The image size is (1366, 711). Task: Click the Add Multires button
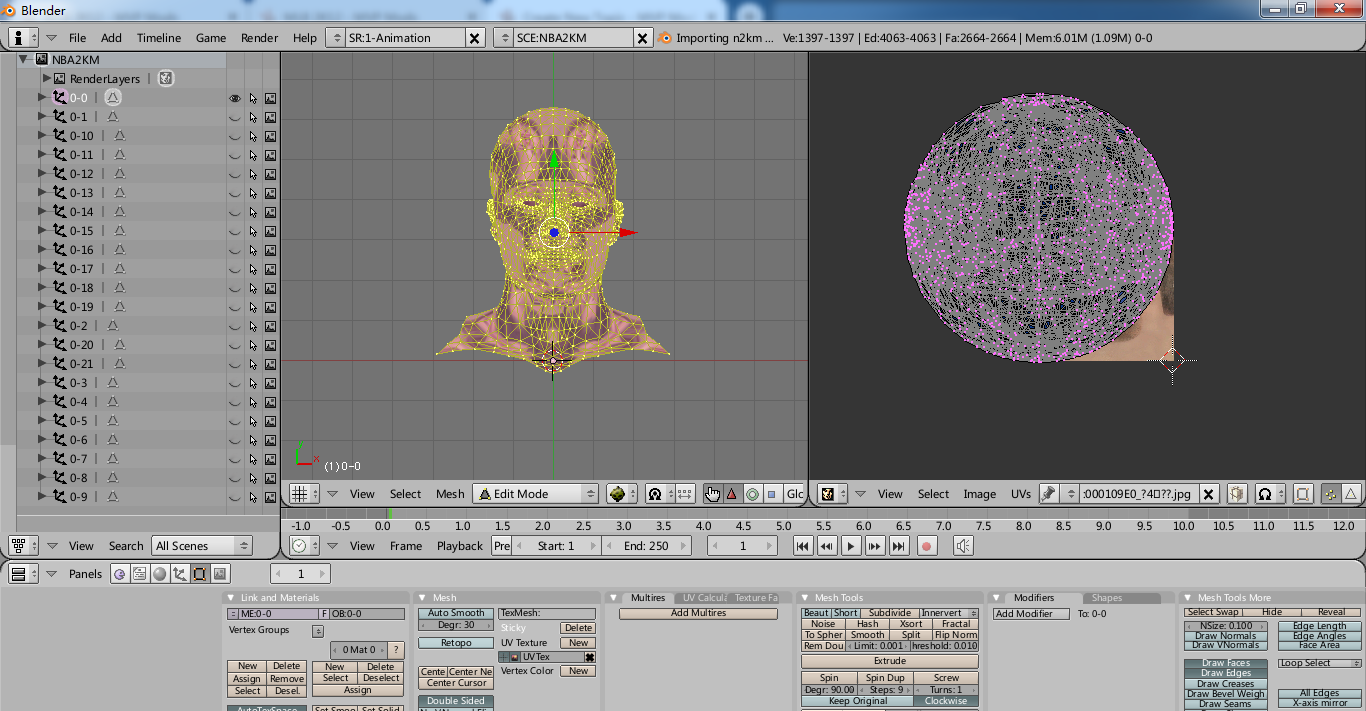click(x=698, y=613)
